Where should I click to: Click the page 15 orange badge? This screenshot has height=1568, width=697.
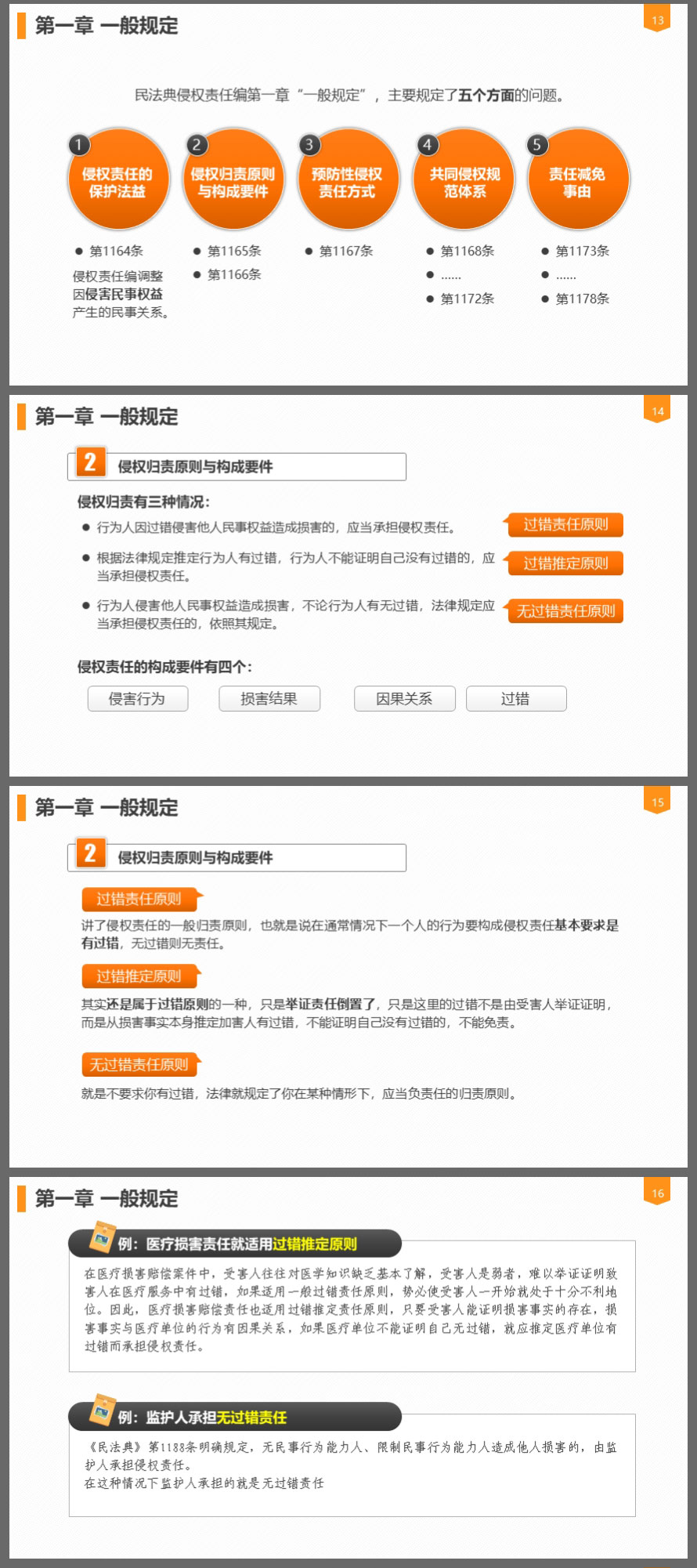(x=657, y=801)
